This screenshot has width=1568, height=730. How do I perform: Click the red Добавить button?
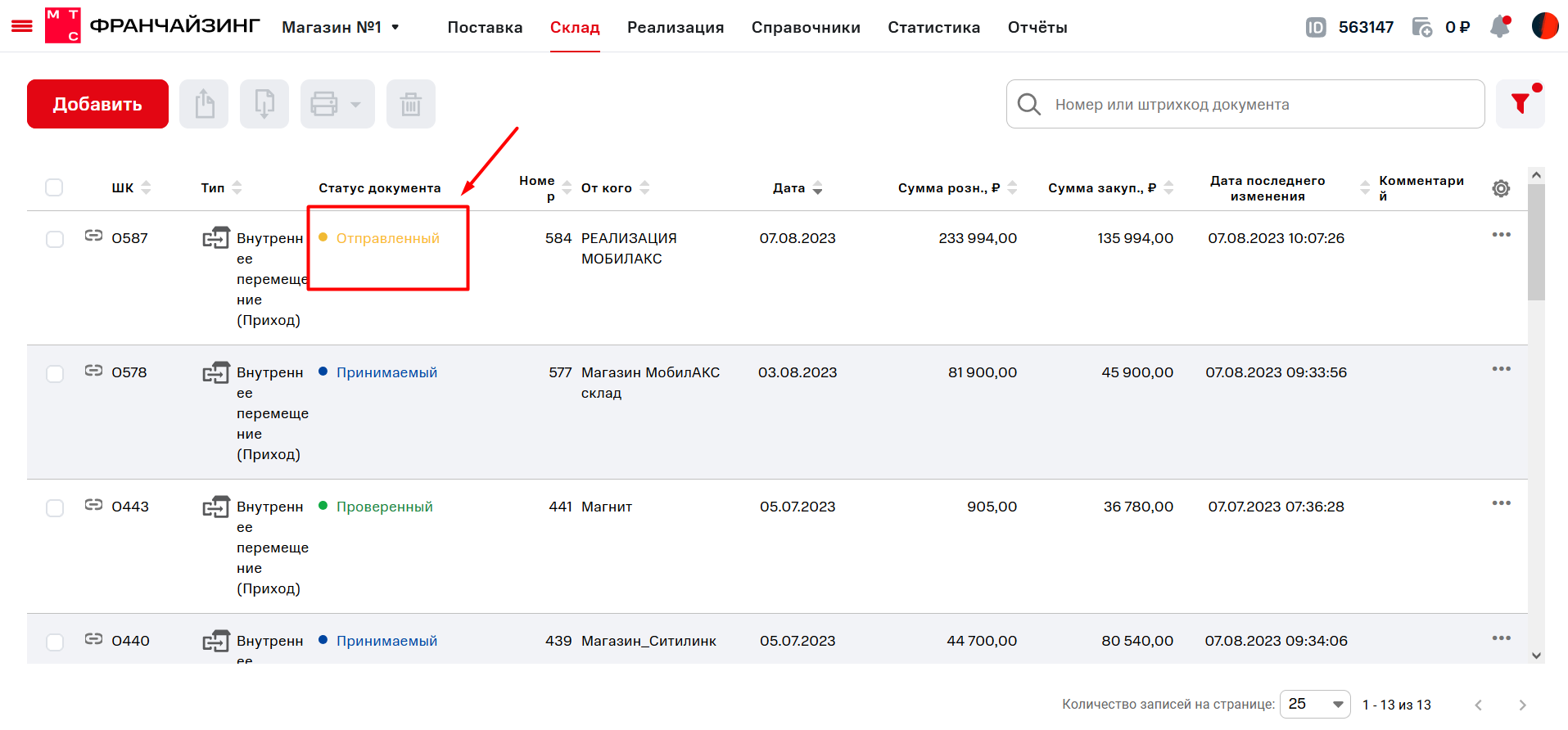97,104
